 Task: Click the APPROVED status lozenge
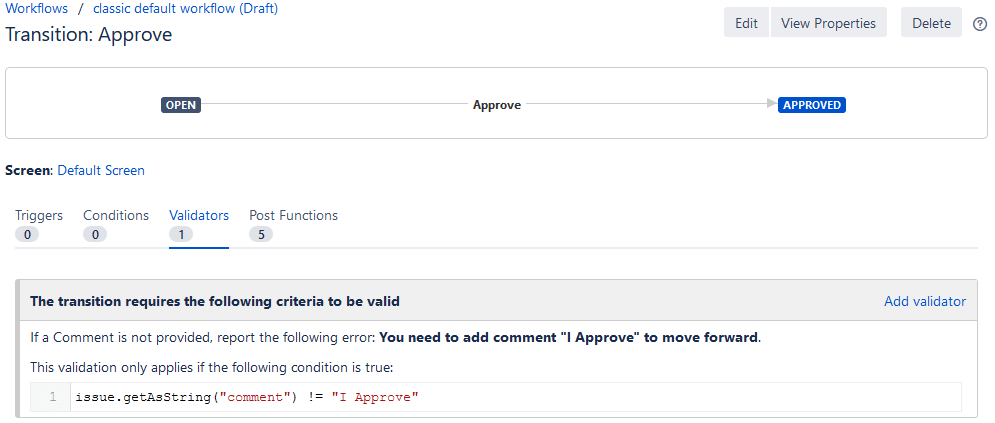coord(812,104)
